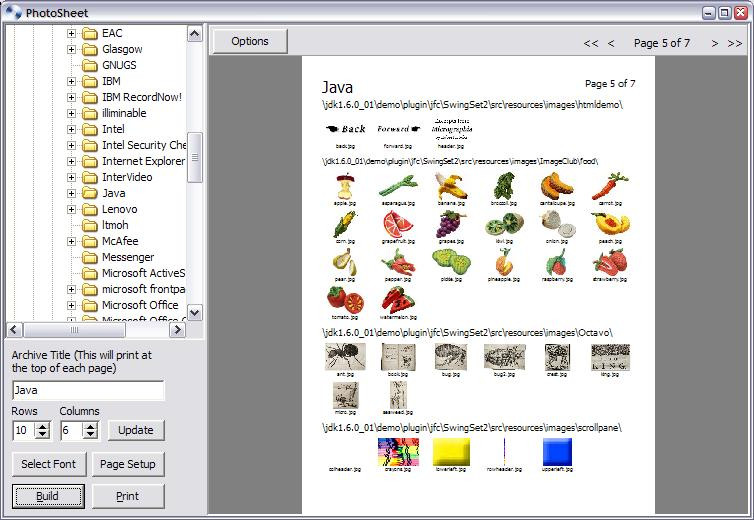754x520 pixels.
Task: Select the Microsoft ActiveSync folder icon
Action: [89, 273]
